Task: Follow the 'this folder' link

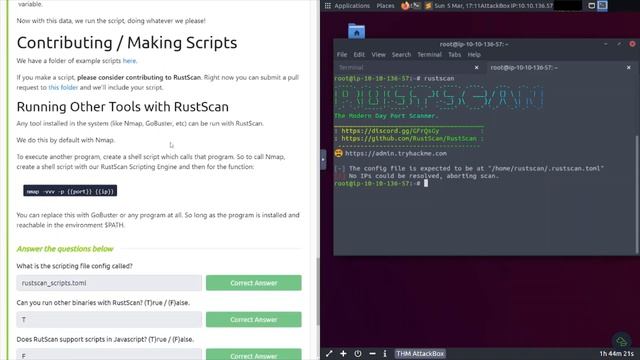Action: coord(63,87)
